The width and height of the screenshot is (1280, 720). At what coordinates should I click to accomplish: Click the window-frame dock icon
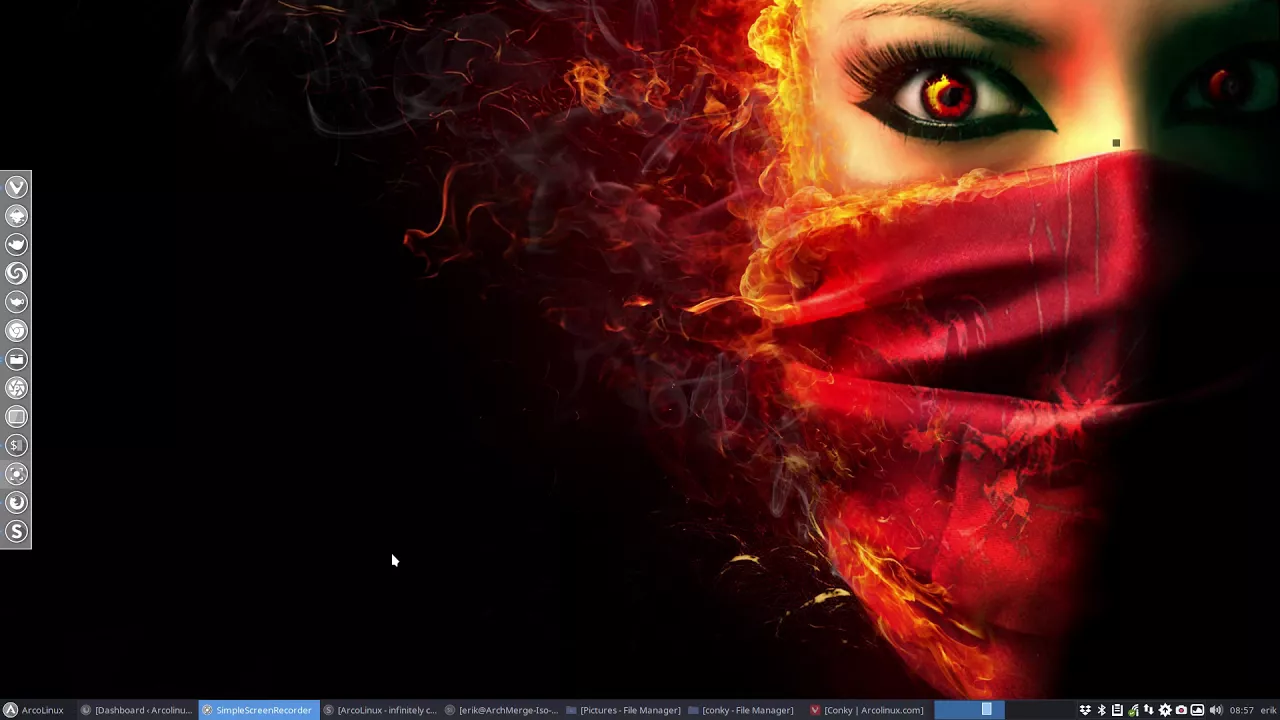(16, 417)
